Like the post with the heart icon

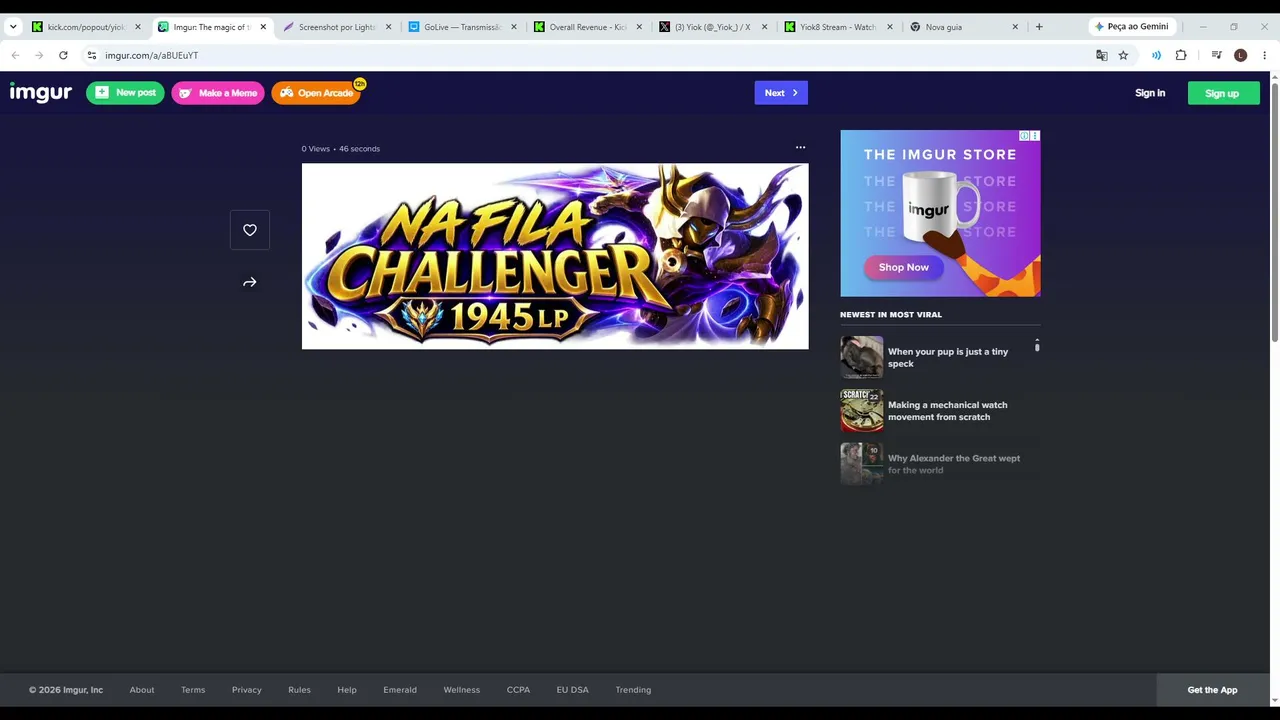click(x=250, y=230)
